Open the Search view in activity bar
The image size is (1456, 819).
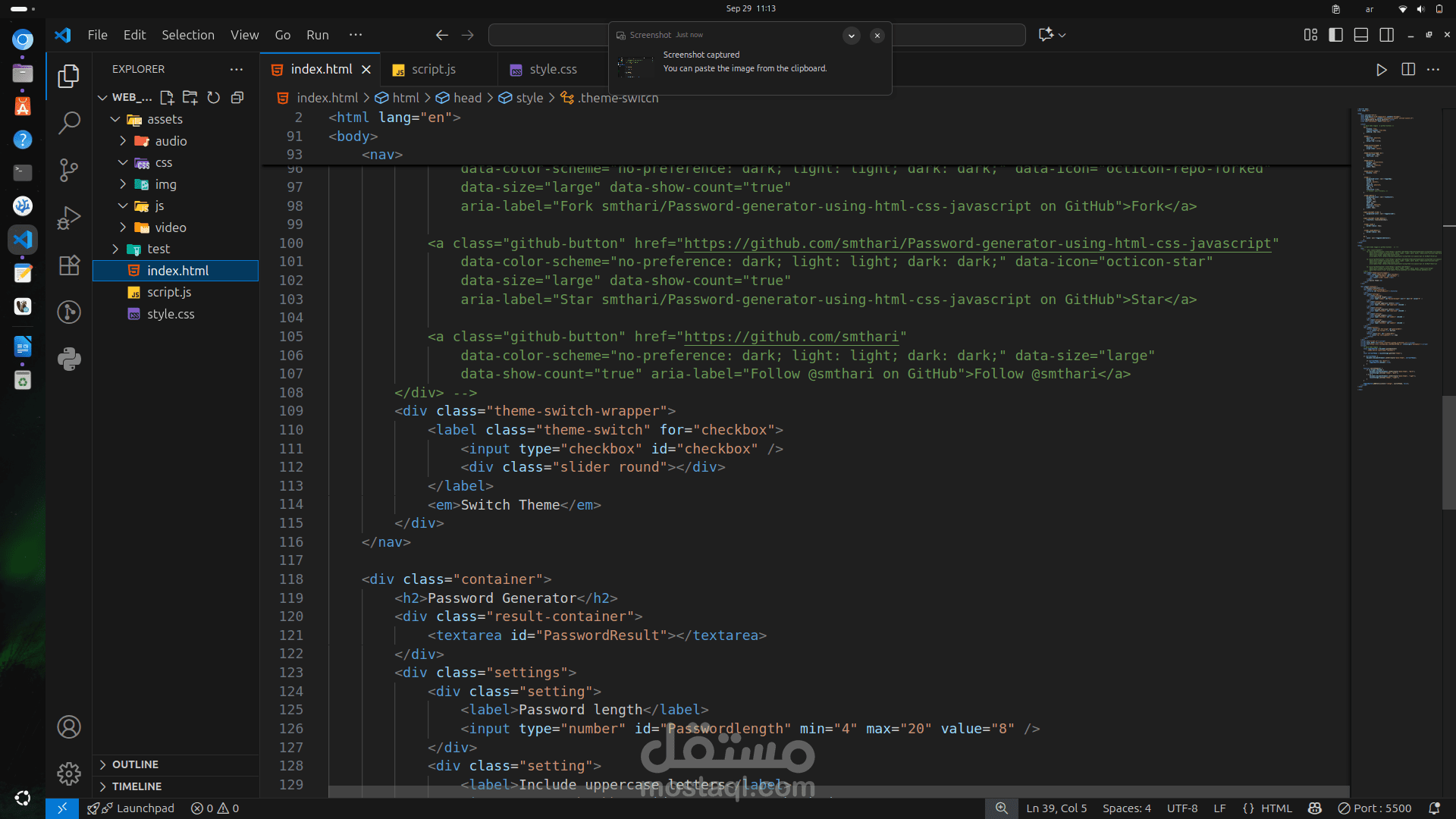pyautogui.click(x=69, y=123)
